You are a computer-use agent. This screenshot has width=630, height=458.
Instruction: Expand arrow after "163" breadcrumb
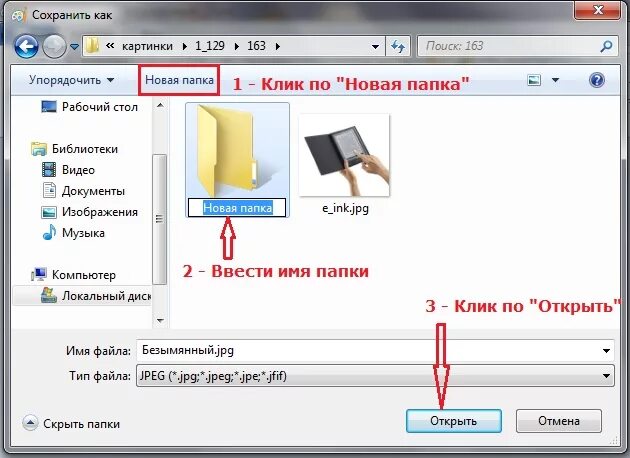pyautogui.click(x=278, y=47)
